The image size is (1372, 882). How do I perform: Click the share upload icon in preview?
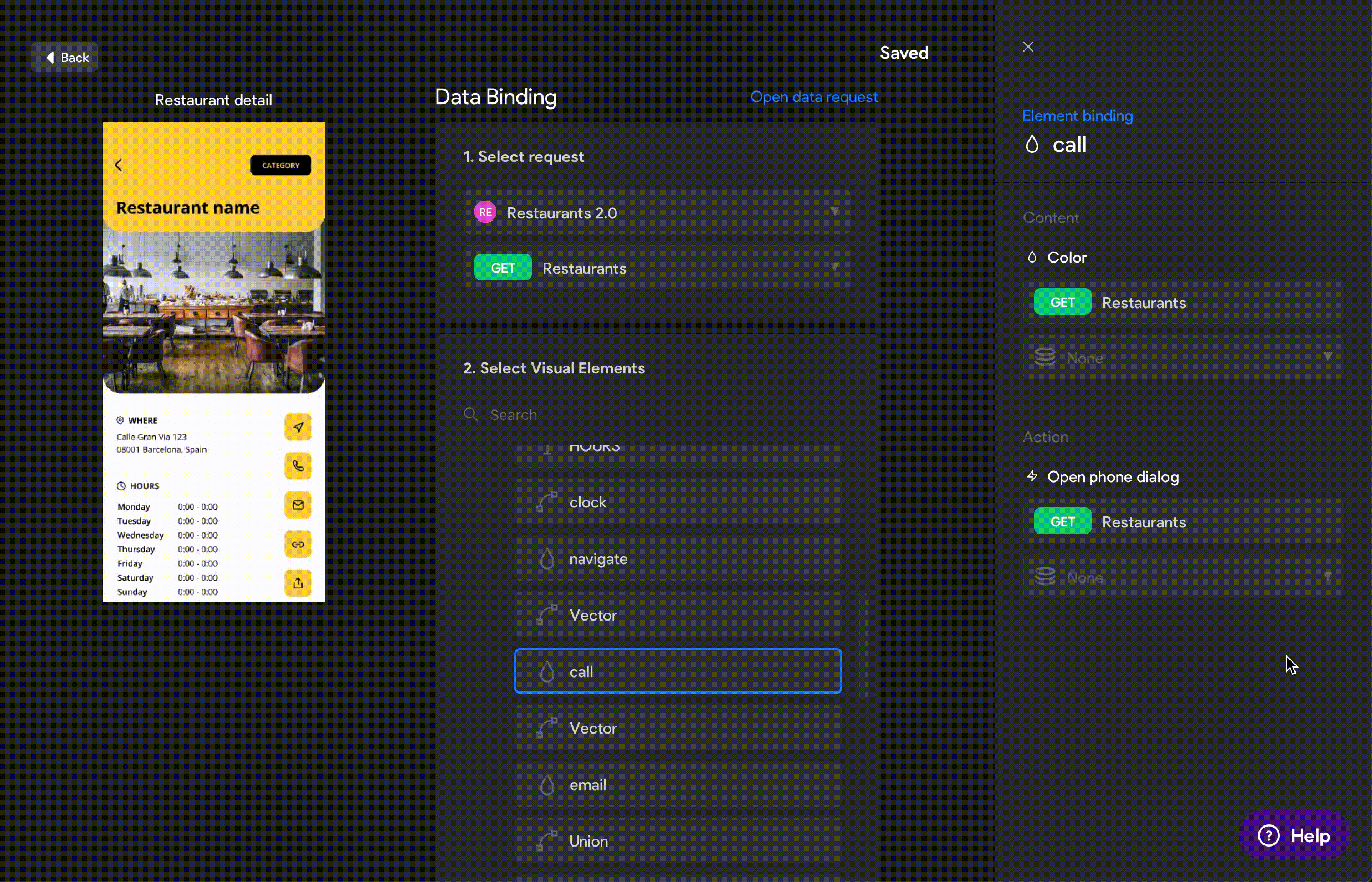pos(298,583)
